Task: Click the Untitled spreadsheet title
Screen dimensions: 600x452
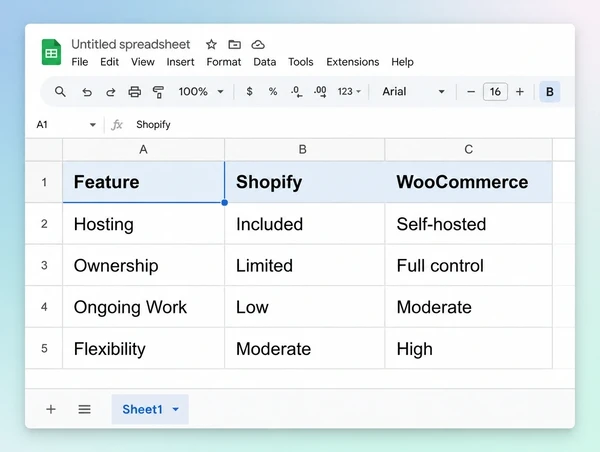Action: [x=130, y=44]
